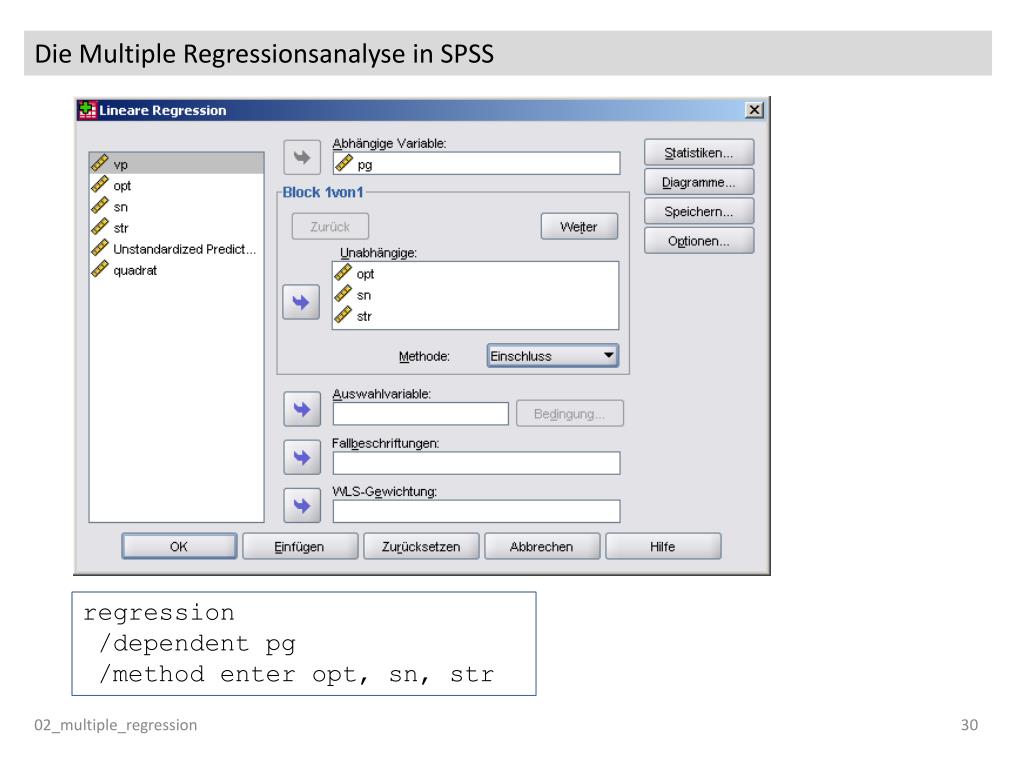
Task: Click the ruler icon next to sn in the Unabhängige list
Action: coord(343,295)
